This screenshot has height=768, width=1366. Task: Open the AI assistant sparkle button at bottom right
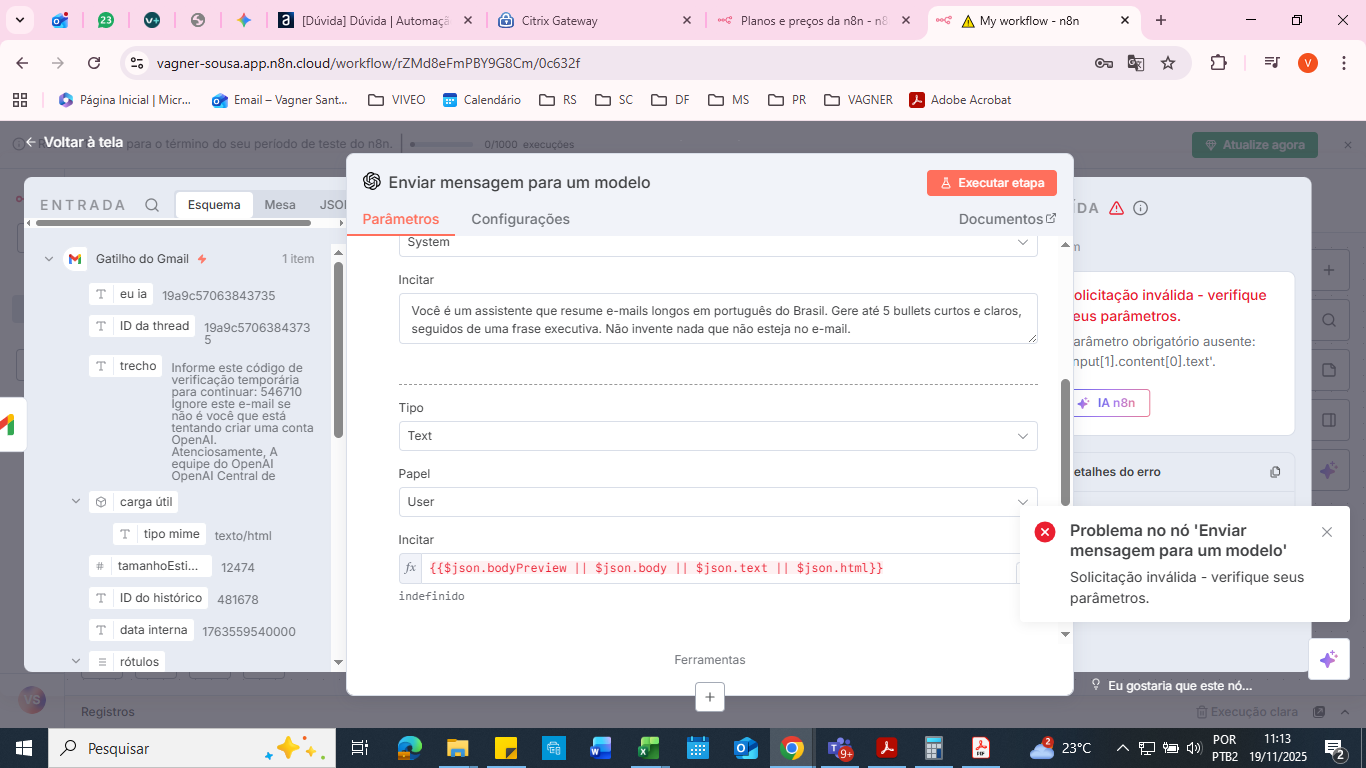click(x=1328, y=659)
